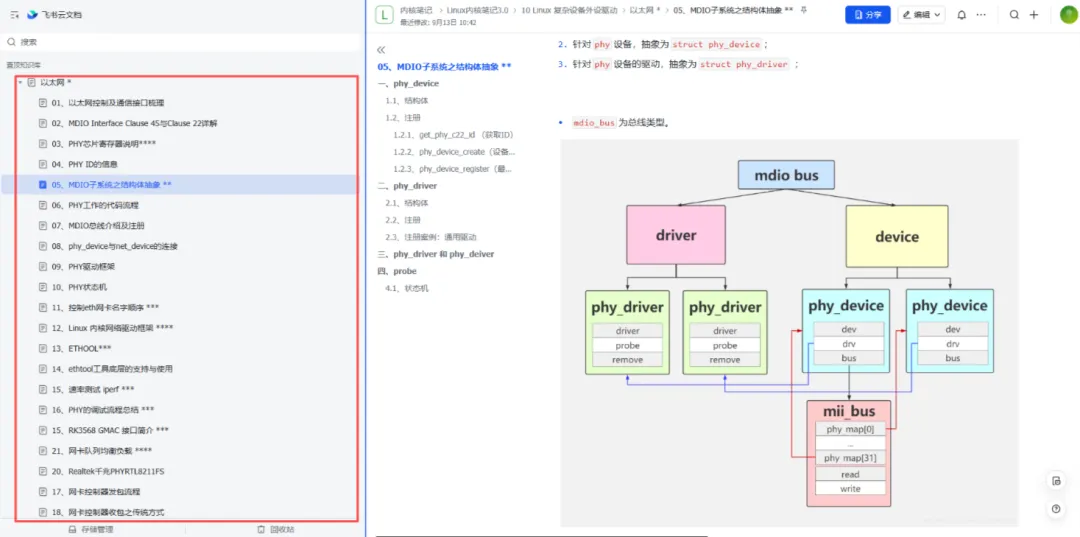
Task: Create new document with plus icon
Action: coord(1034,14)
